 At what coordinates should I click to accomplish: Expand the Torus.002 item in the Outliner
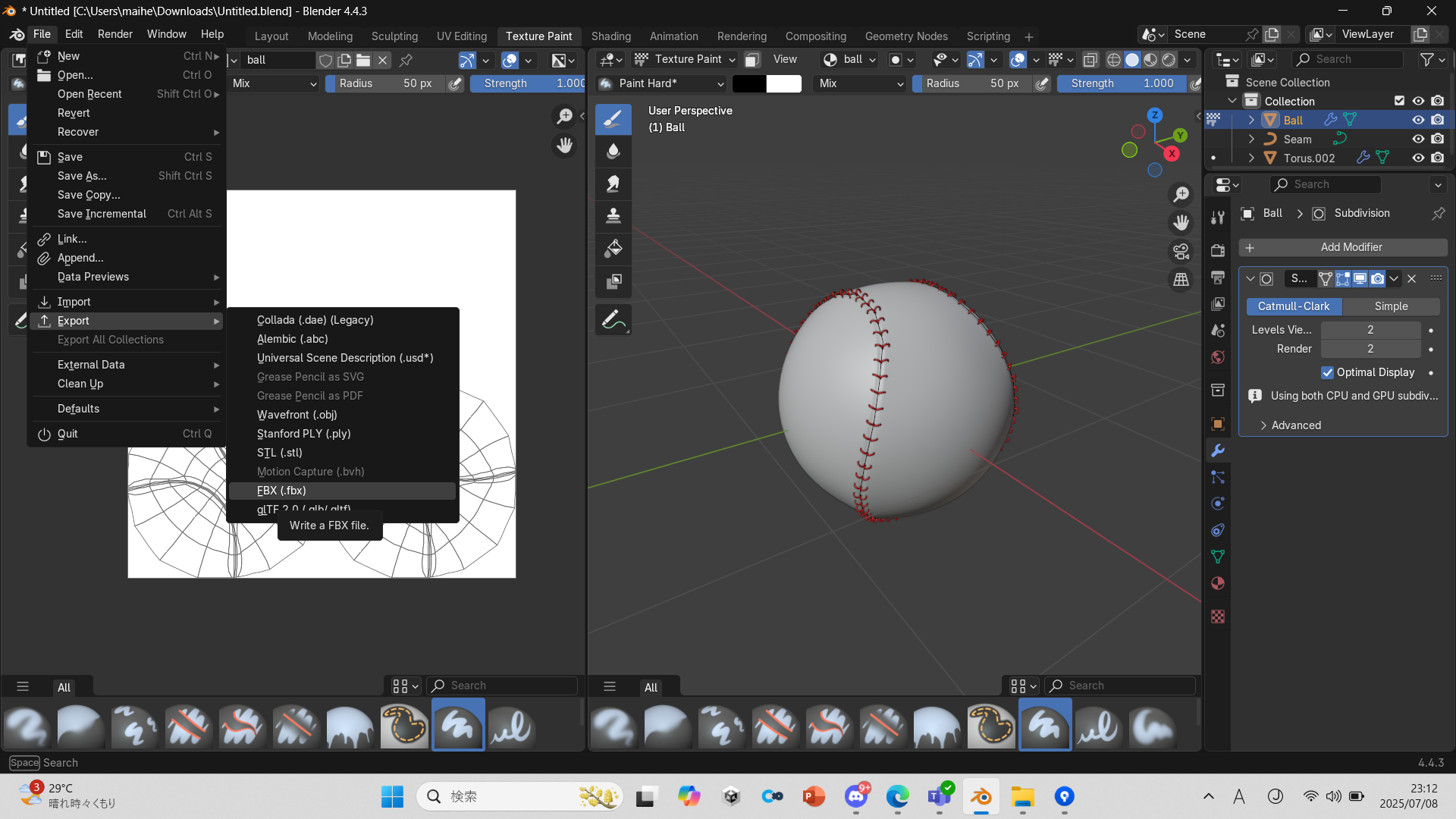coord(1250,158)
